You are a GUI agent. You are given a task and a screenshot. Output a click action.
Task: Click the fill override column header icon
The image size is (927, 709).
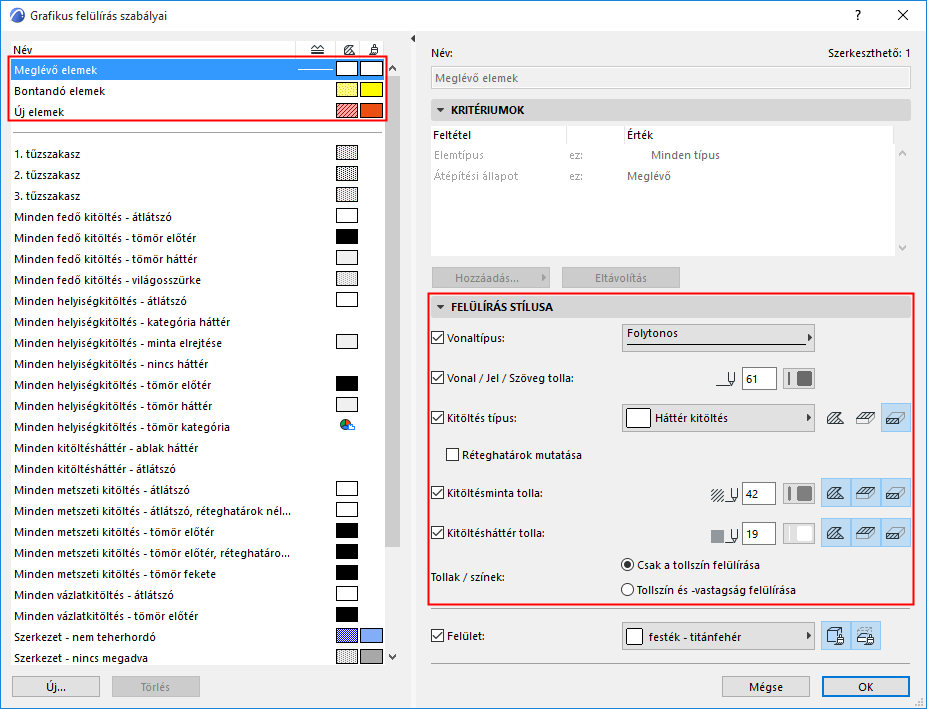349,50
